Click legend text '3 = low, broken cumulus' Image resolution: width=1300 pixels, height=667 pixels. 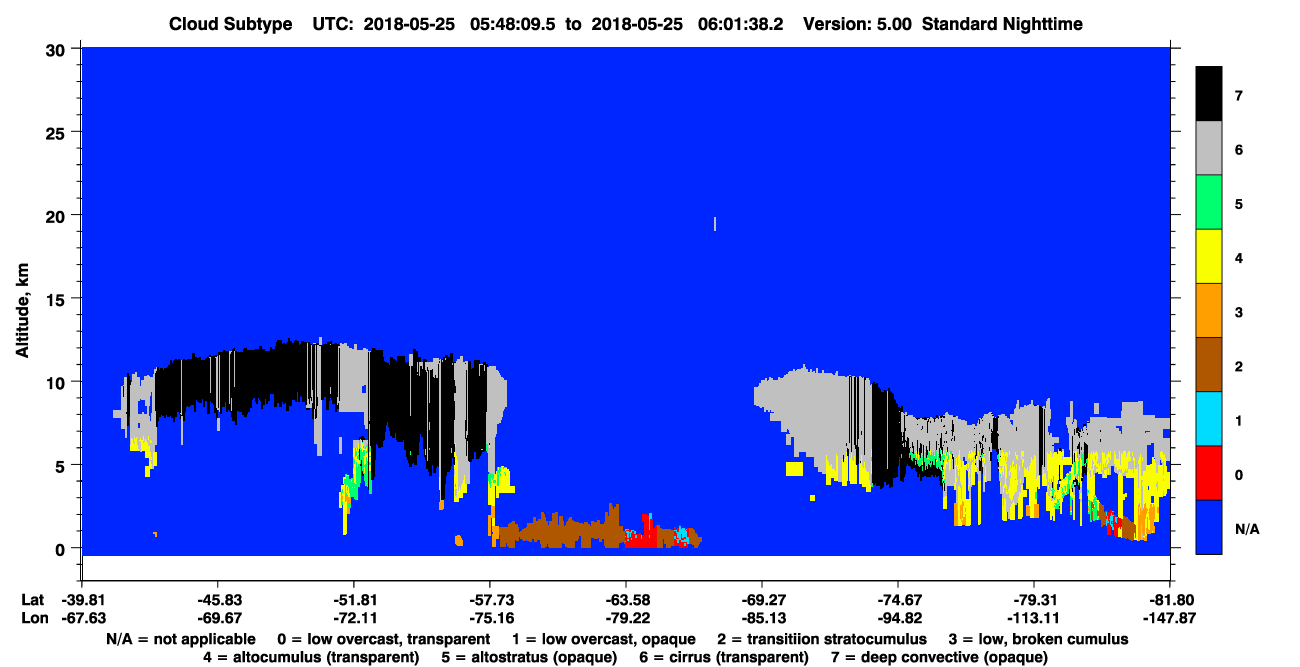click(x=1039, y=638)
